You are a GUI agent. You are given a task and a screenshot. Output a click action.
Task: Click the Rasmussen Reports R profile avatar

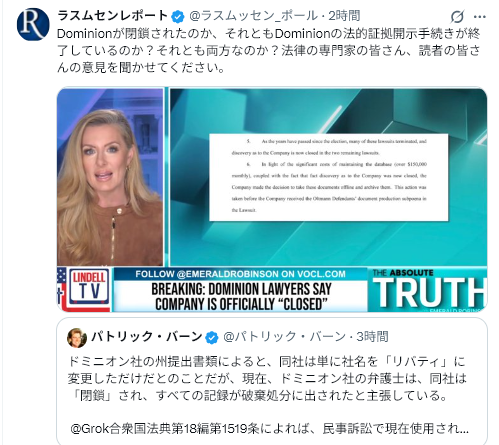pyautogui.click(x=33, y=24)
